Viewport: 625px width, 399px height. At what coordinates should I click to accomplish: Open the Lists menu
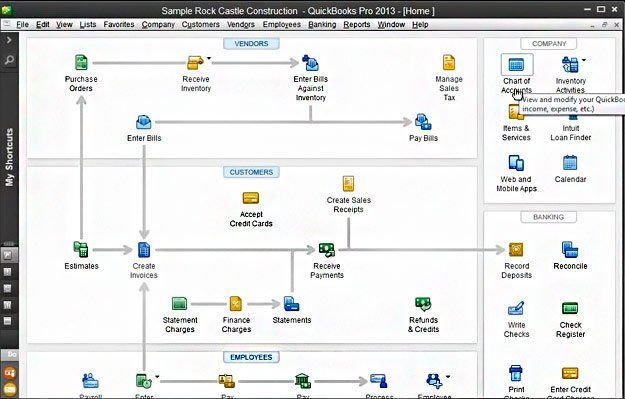88,24
